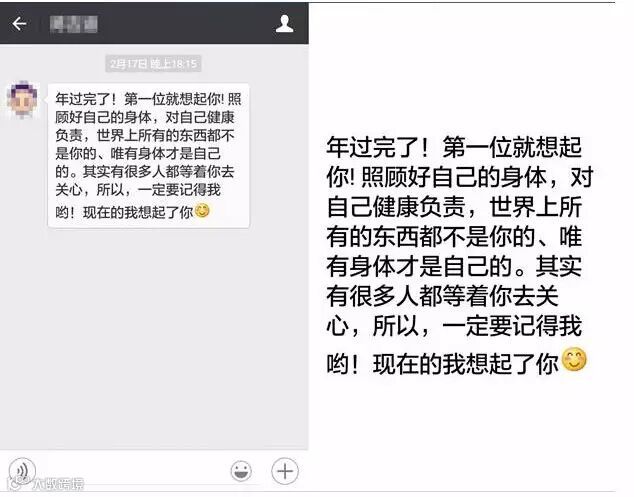Image resolution: width=634 pixels, height=497 pixels.
Task: Click the chat bubble line starting 年过完了
Action: 148,99
